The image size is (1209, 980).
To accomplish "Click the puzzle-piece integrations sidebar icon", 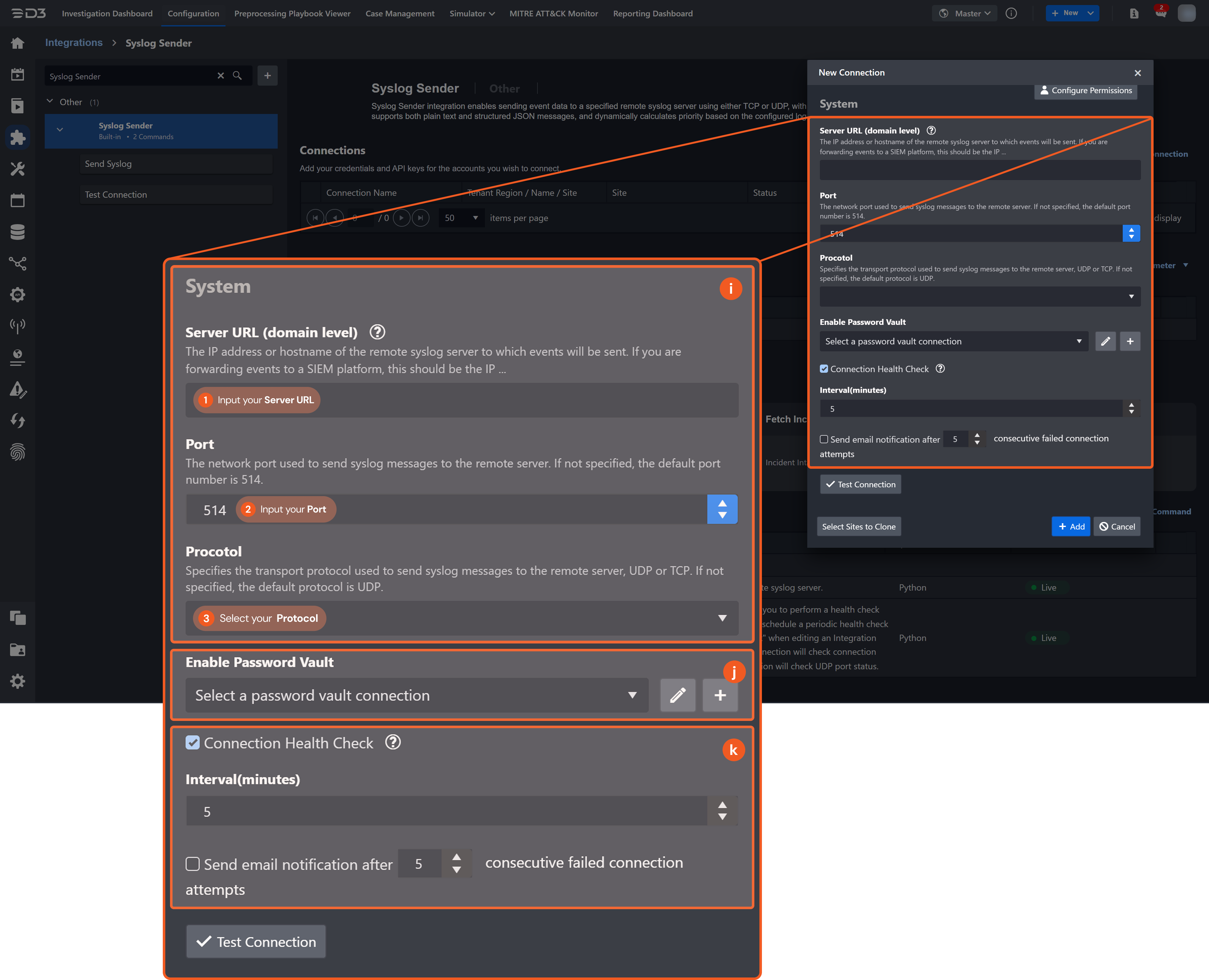I will 18,137.
